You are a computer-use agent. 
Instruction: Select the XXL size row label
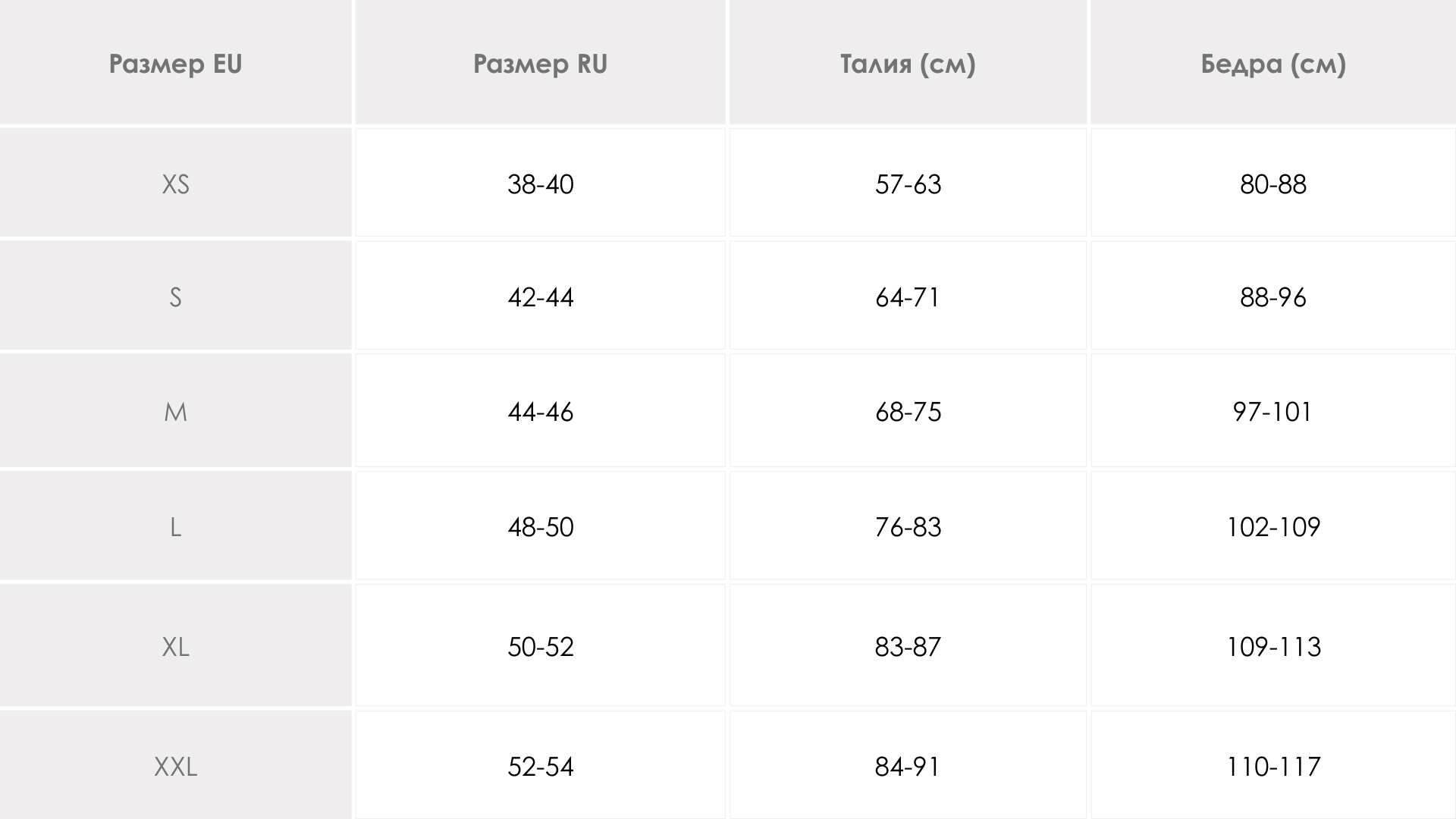click(175, 767)
